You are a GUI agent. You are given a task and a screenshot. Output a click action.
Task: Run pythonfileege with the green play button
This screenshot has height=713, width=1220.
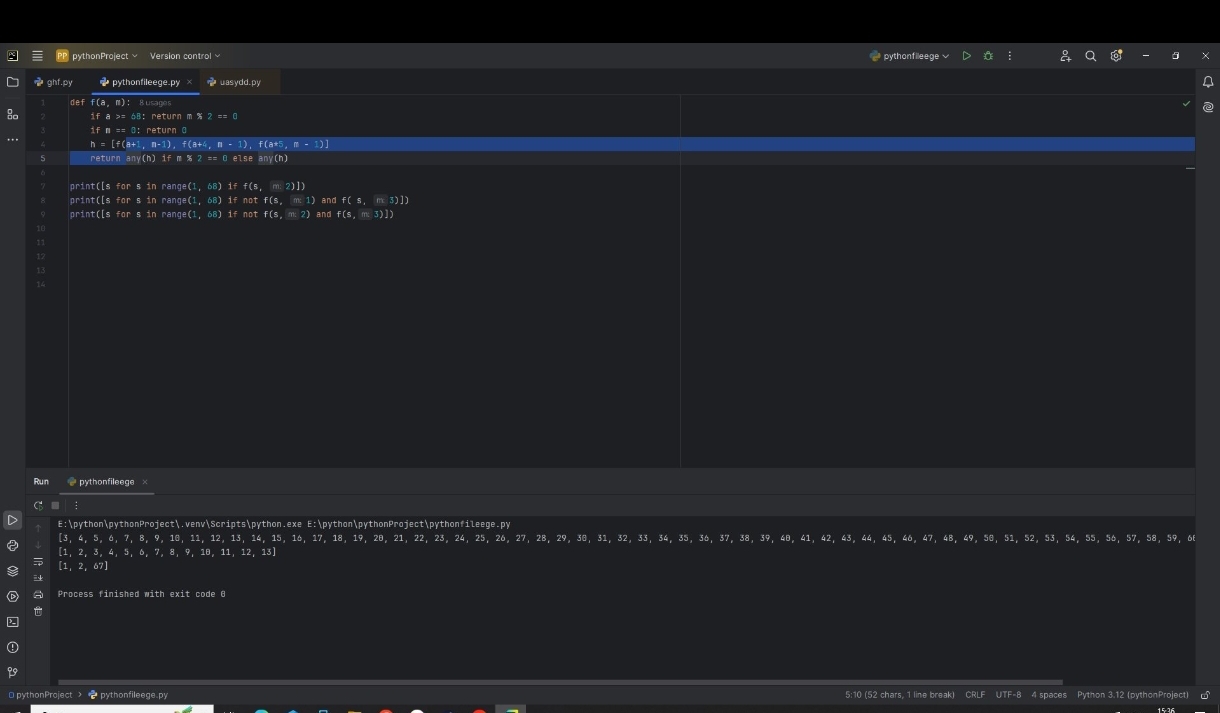tap(966, 56)
